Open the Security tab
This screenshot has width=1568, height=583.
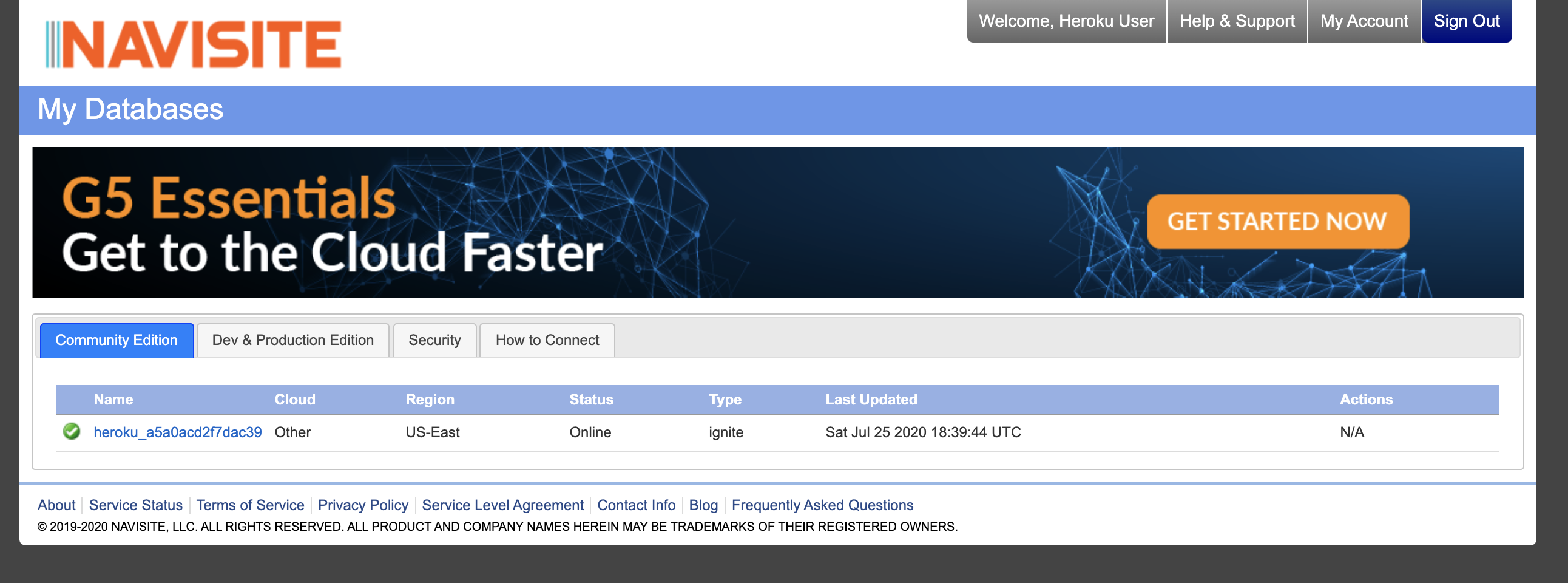coord(434,340)
